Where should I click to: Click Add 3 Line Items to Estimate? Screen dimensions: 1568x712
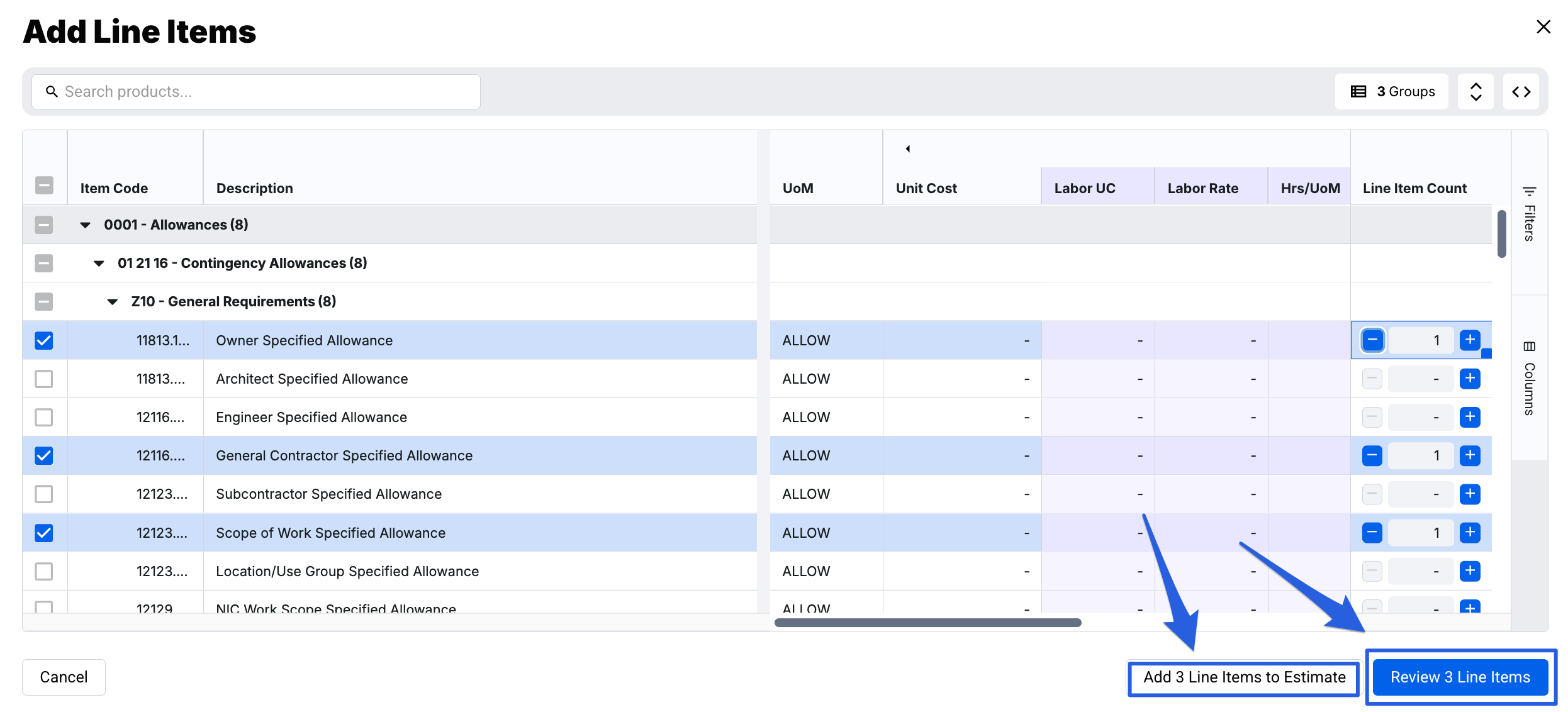[1244, 677]
